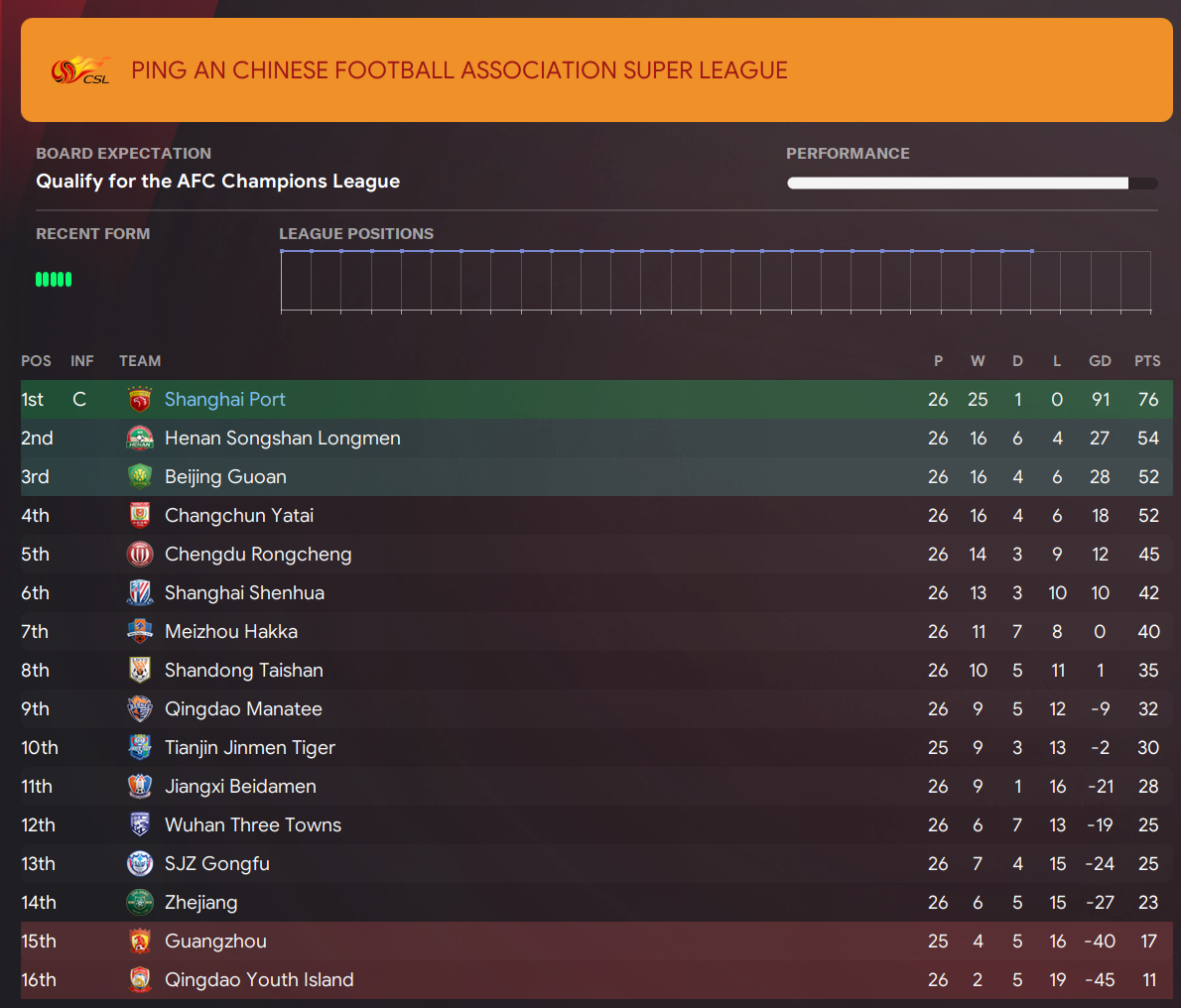
Task: Click the last league positions graph marker
Action: pos(1032,251)
